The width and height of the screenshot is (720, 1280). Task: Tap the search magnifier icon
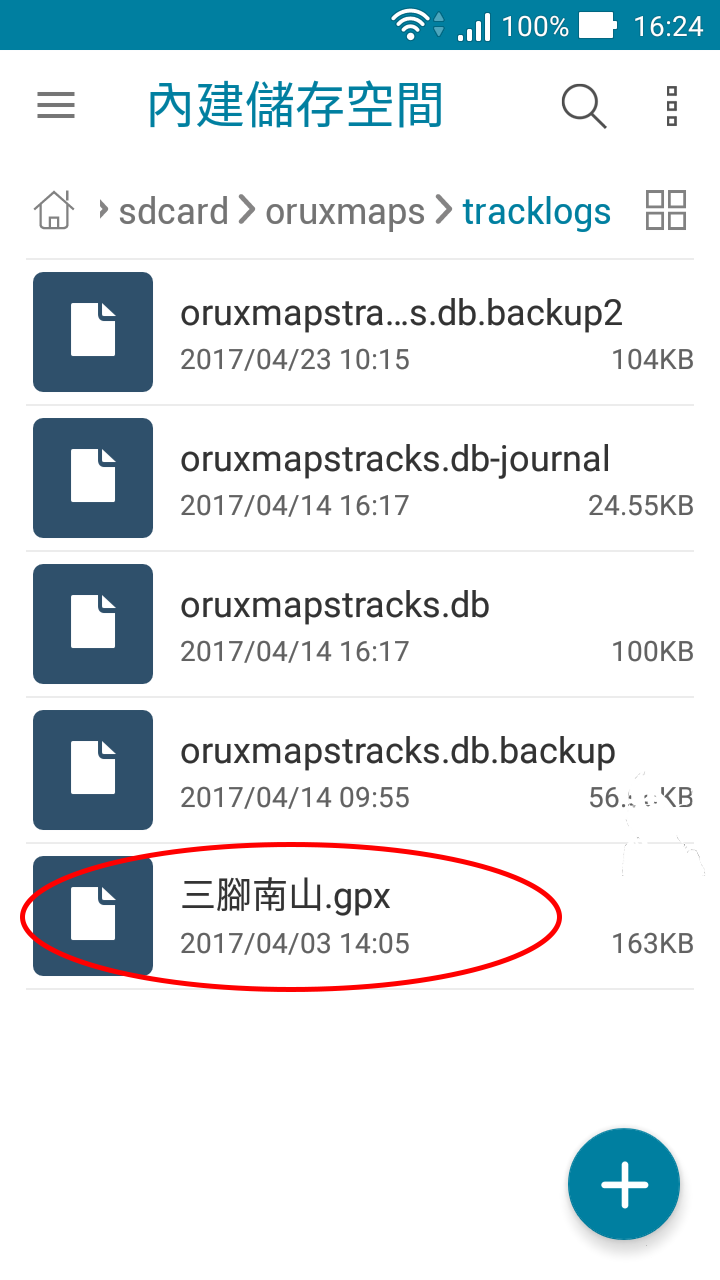tap(584, 106)
